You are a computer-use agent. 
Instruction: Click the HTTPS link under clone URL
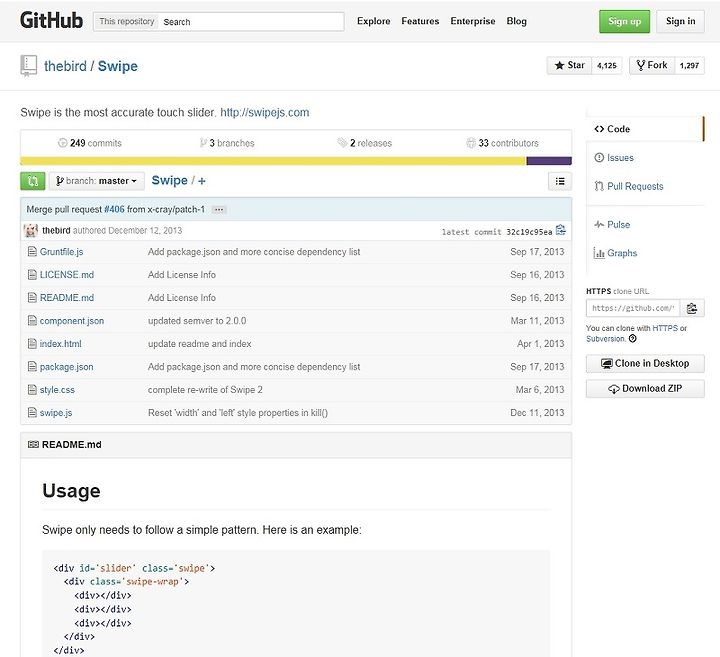665,328
